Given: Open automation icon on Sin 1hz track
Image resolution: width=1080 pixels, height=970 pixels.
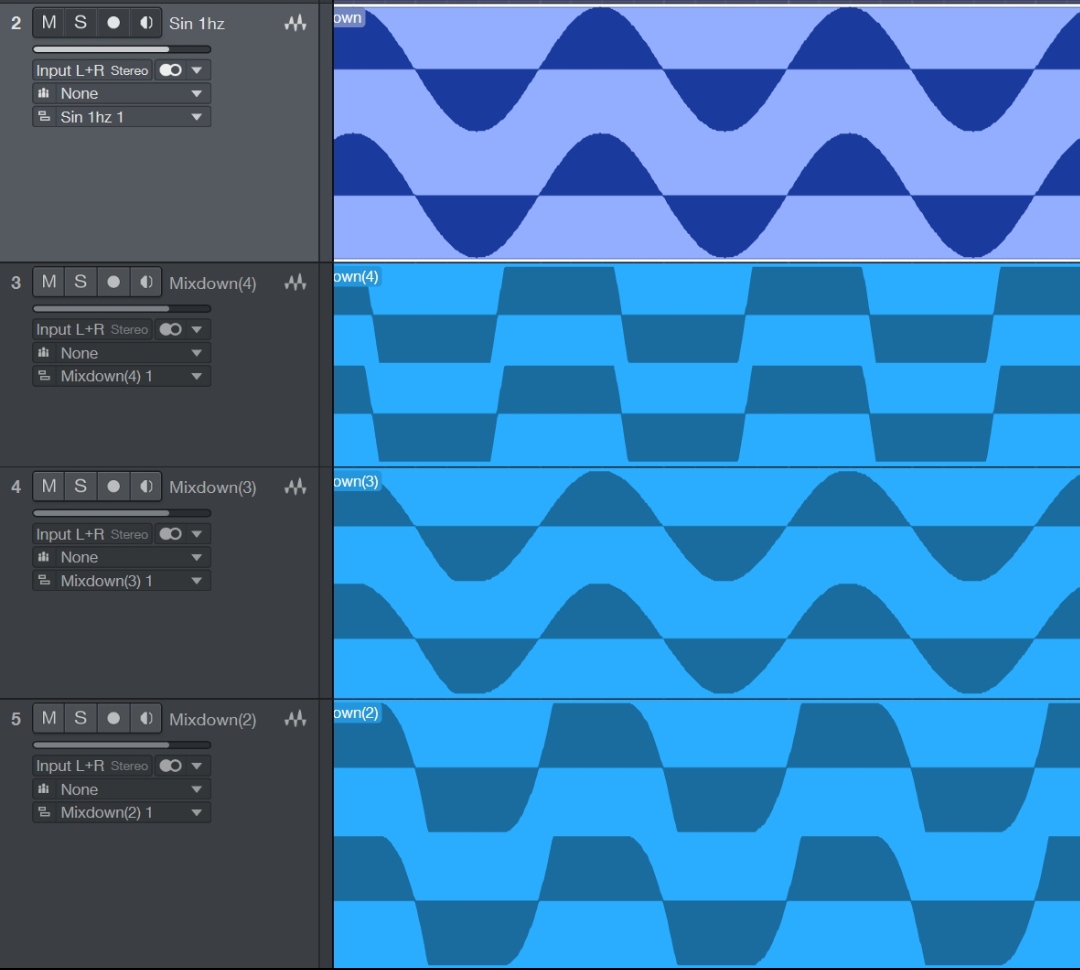Looking at the screenshot, I should pyautogui.click(x=295, y=22).
